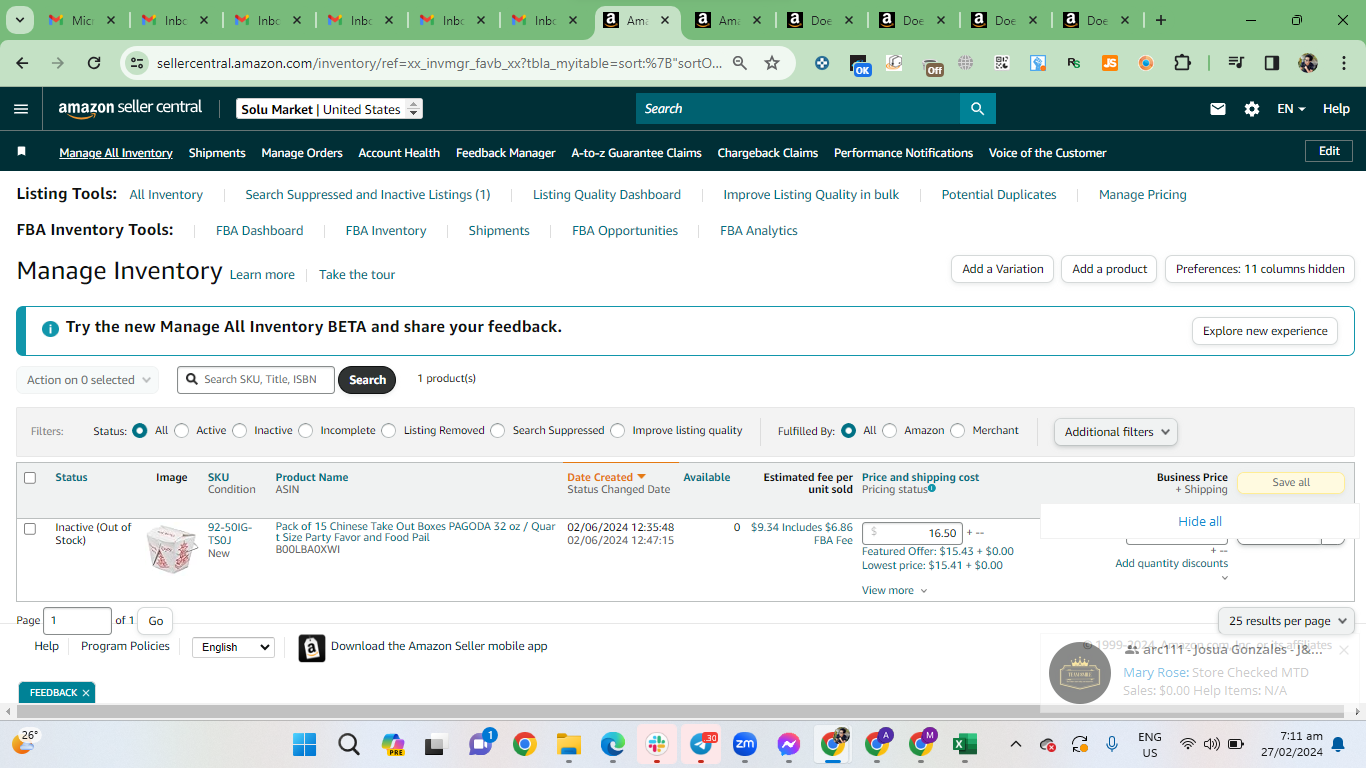The width and height of the screenshot is (1366, 768).
Task: Reload the page with the refresh icon
Action: click(x=94, y=63)
